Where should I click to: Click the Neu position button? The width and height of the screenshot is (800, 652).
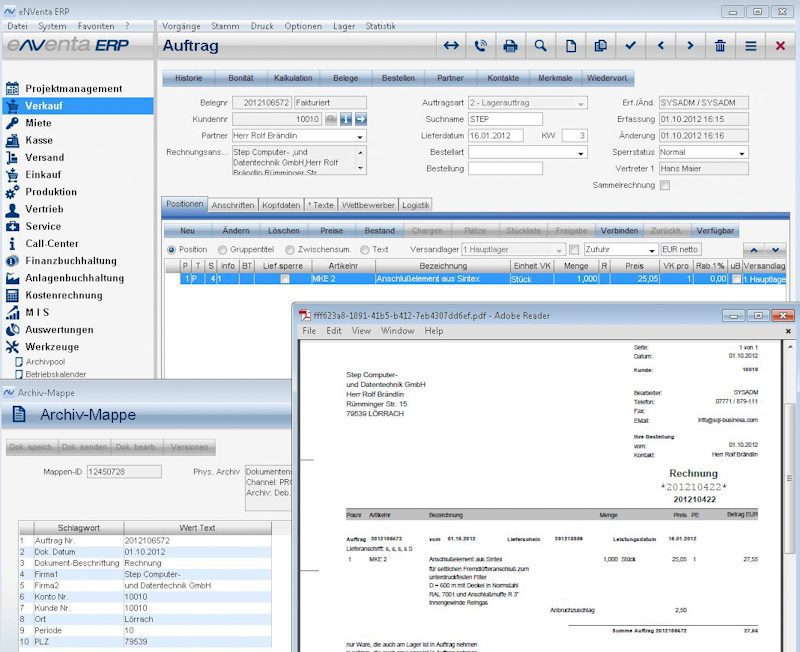pyautogui.click(x=187, y=231)
